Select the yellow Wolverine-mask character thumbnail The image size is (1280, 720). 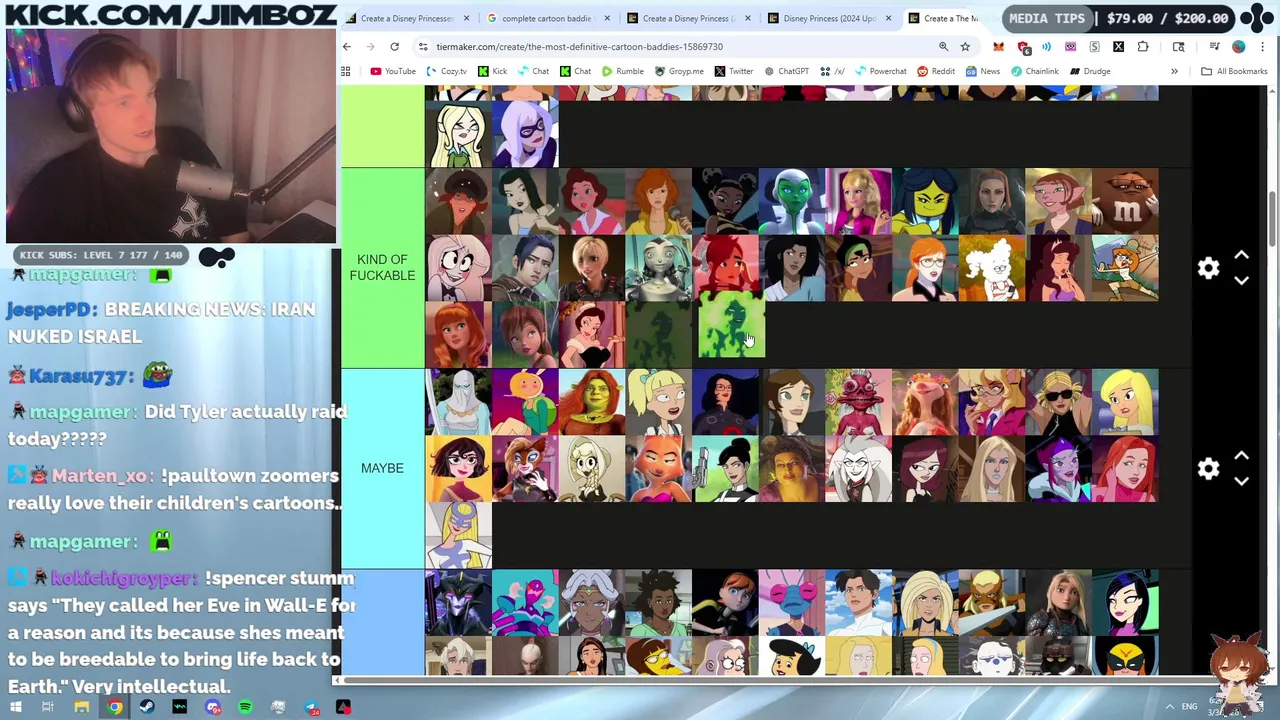(x=1125, y=657)
